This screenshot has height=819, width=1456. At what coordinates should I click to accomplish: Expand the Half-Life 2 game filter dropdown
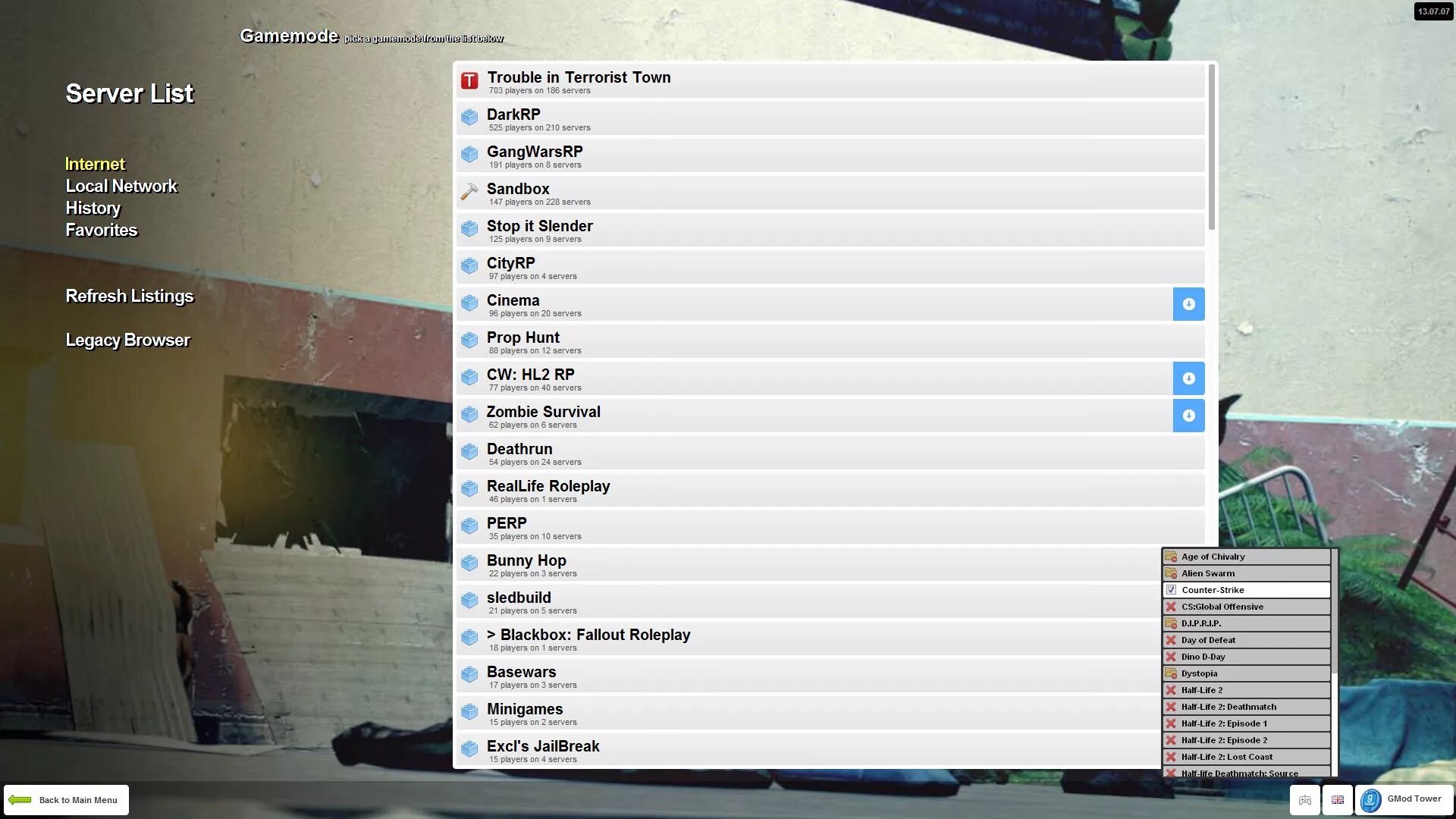1246,689
